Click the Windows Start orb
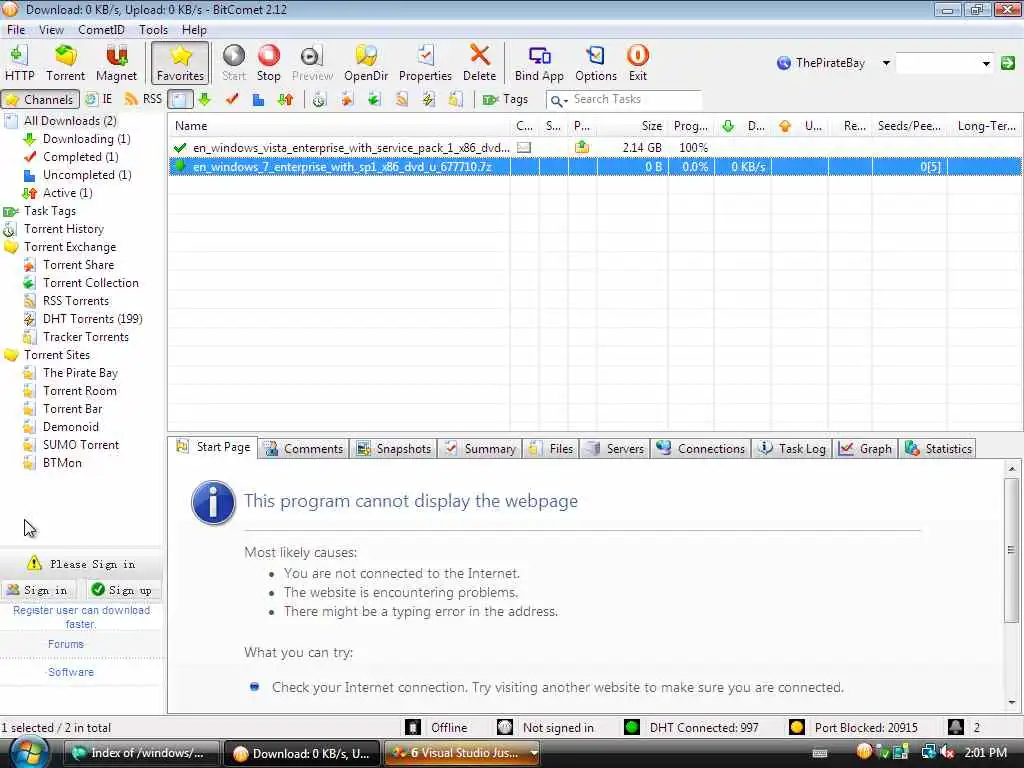The image size is (1024, 768). click(x=29, y=752)
